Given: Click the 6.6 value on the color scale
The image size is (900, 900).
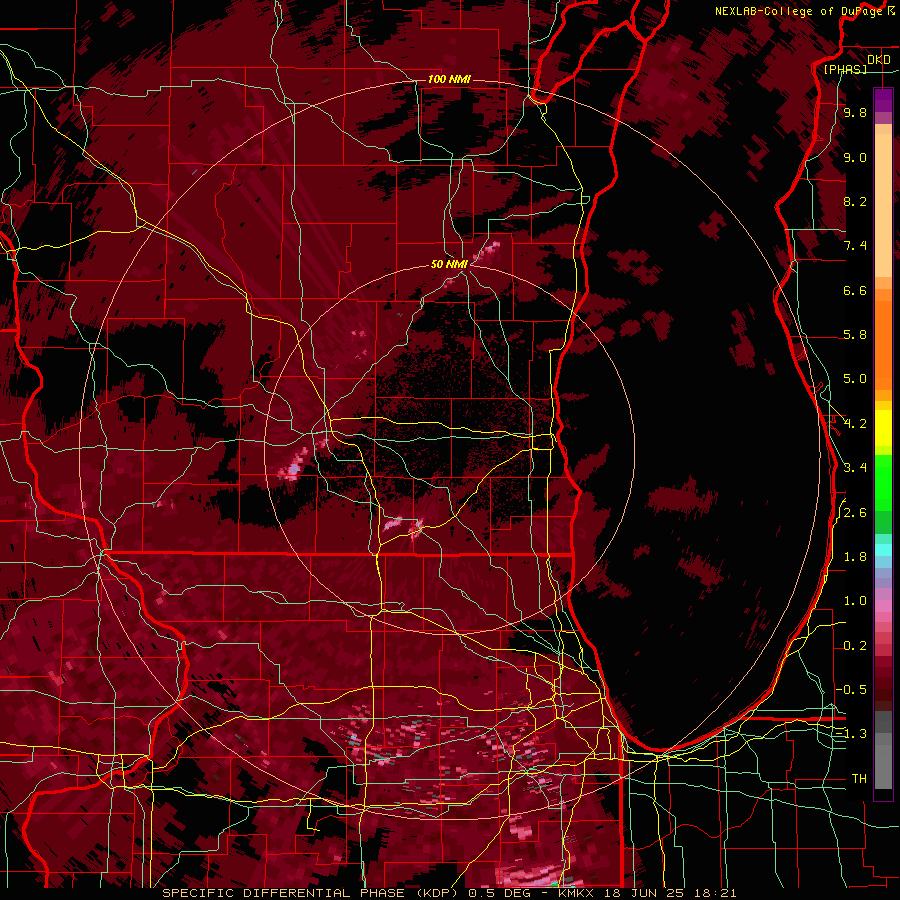Looking at the screenshot, I should (855, 290).
